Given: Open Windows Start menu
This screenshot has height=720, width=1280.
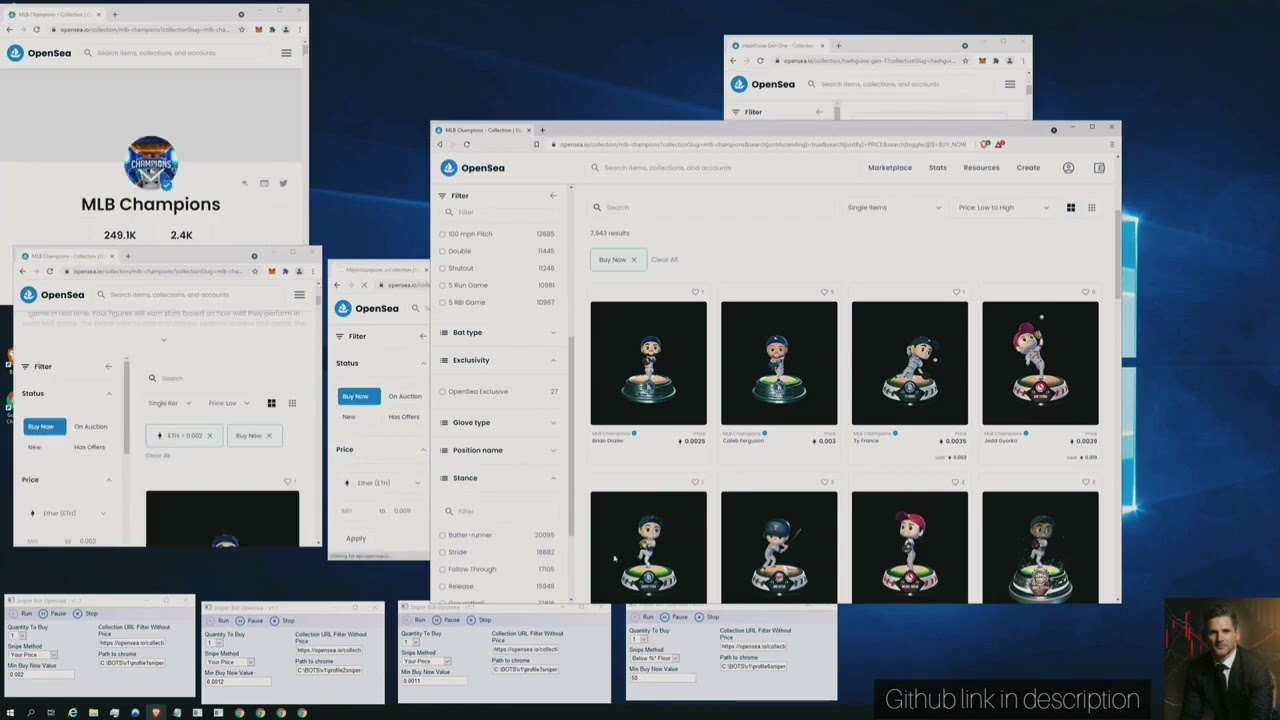Looking at the screenshot, I should [x=9, y=713].
